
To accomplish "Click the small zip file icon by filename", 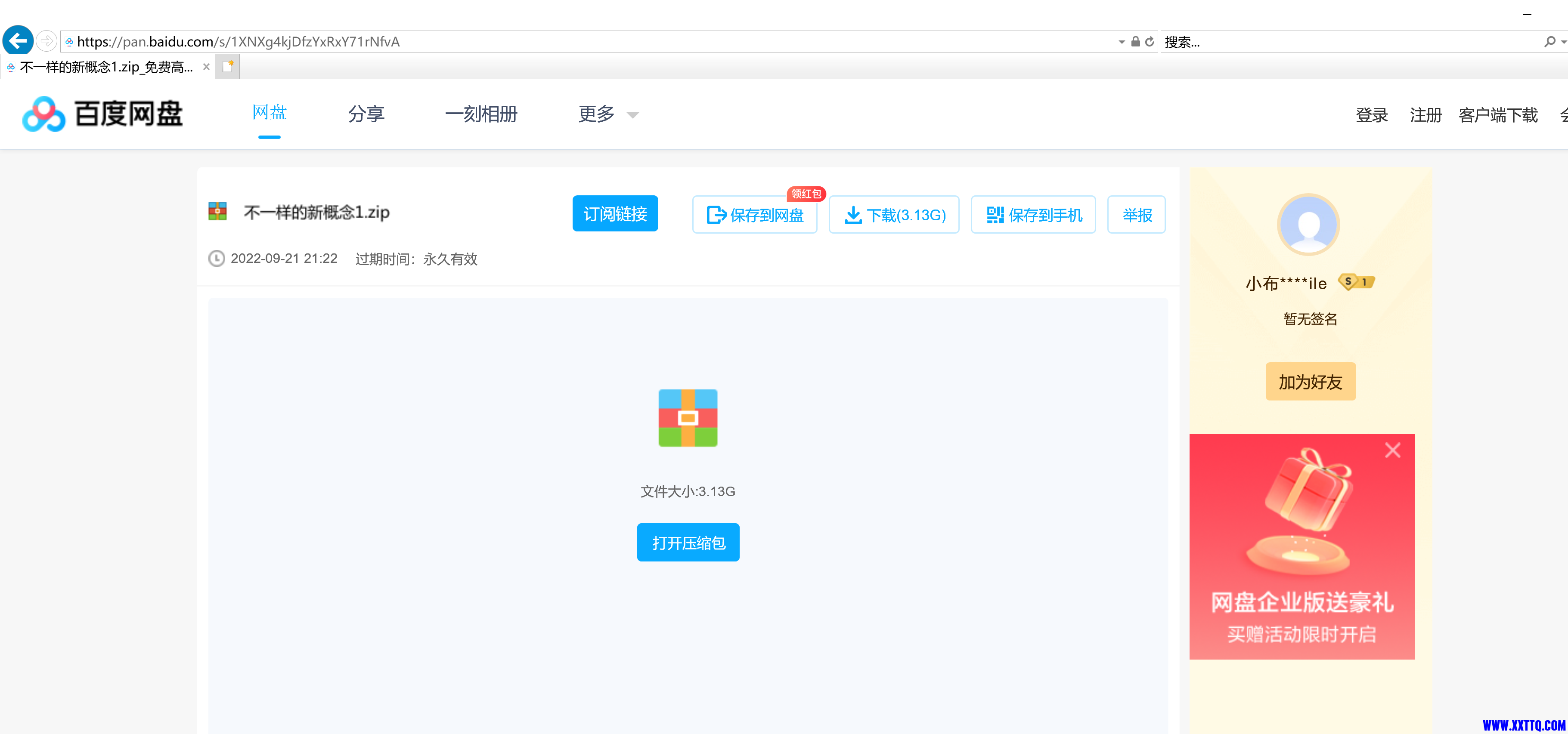I will (217, 212).
